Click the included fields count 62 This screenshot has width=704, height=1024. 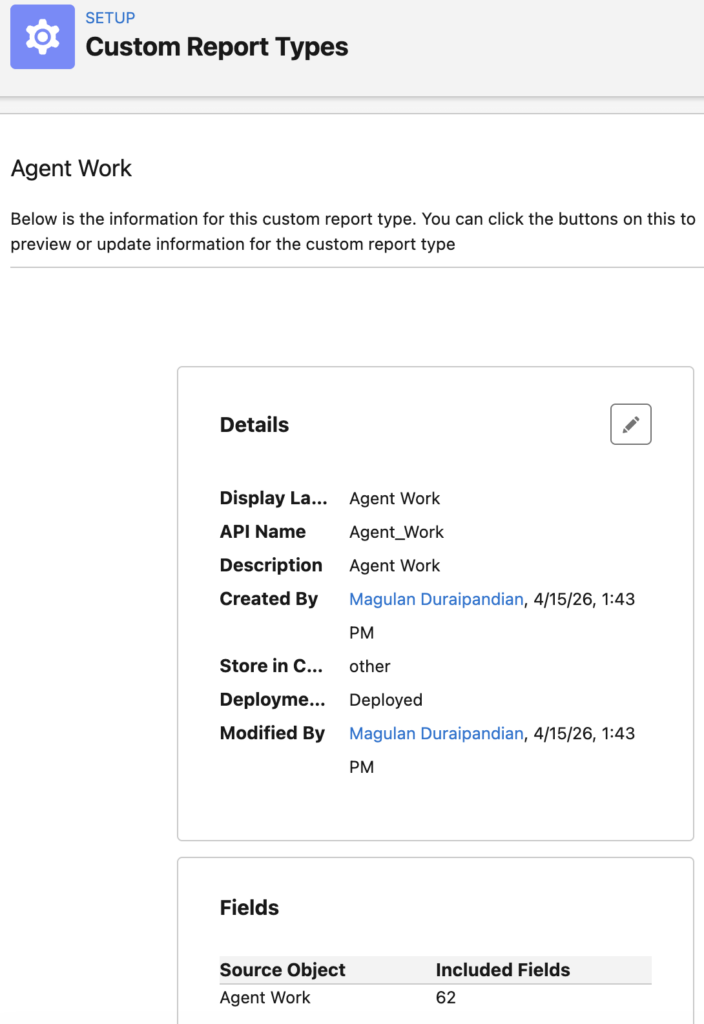(446, 997)
